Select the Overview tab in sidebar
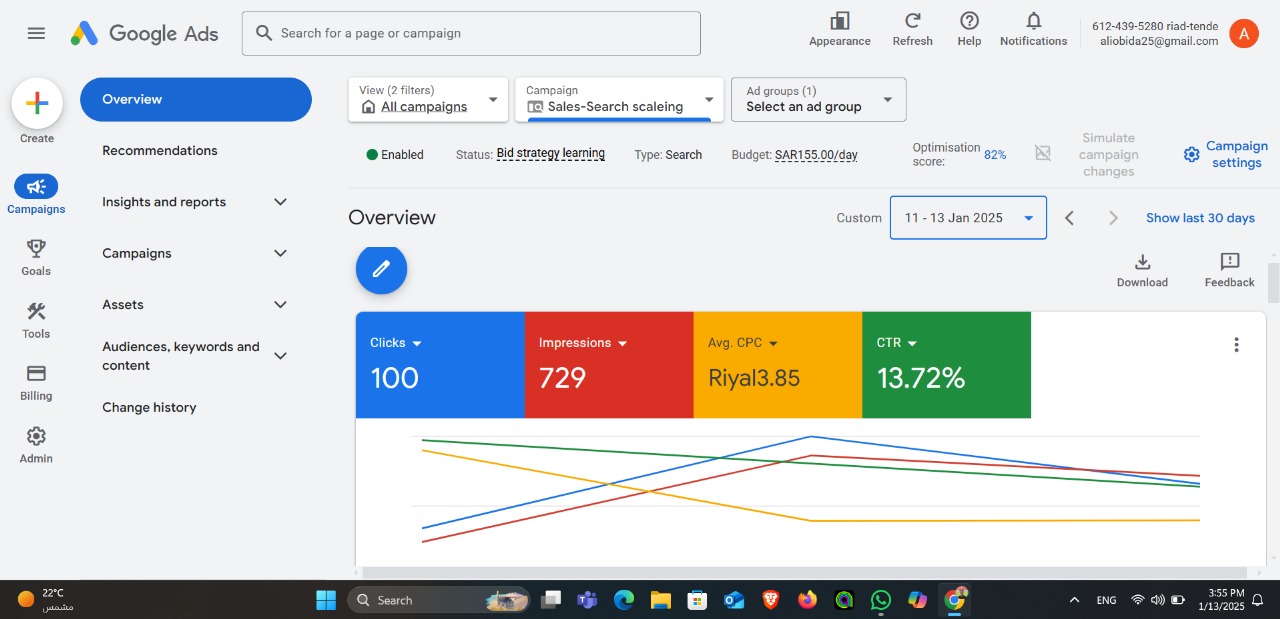Screen dimensions: 1280x619 195,99
